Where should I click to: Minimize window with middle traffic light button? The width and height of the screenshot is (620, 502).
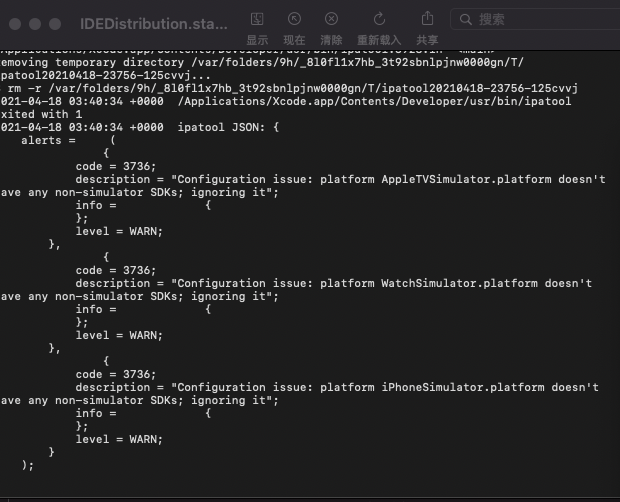35,24
